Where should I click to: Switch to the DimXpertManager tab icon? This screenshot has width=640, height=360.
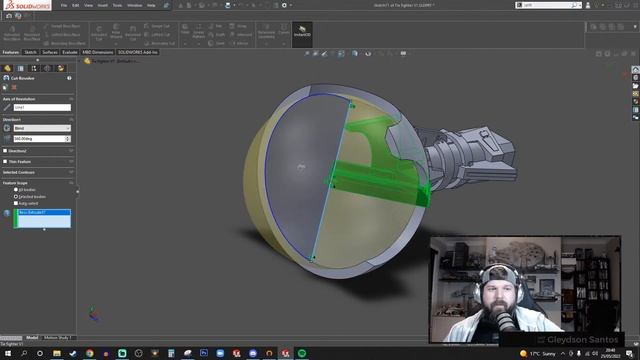(47, 68)
